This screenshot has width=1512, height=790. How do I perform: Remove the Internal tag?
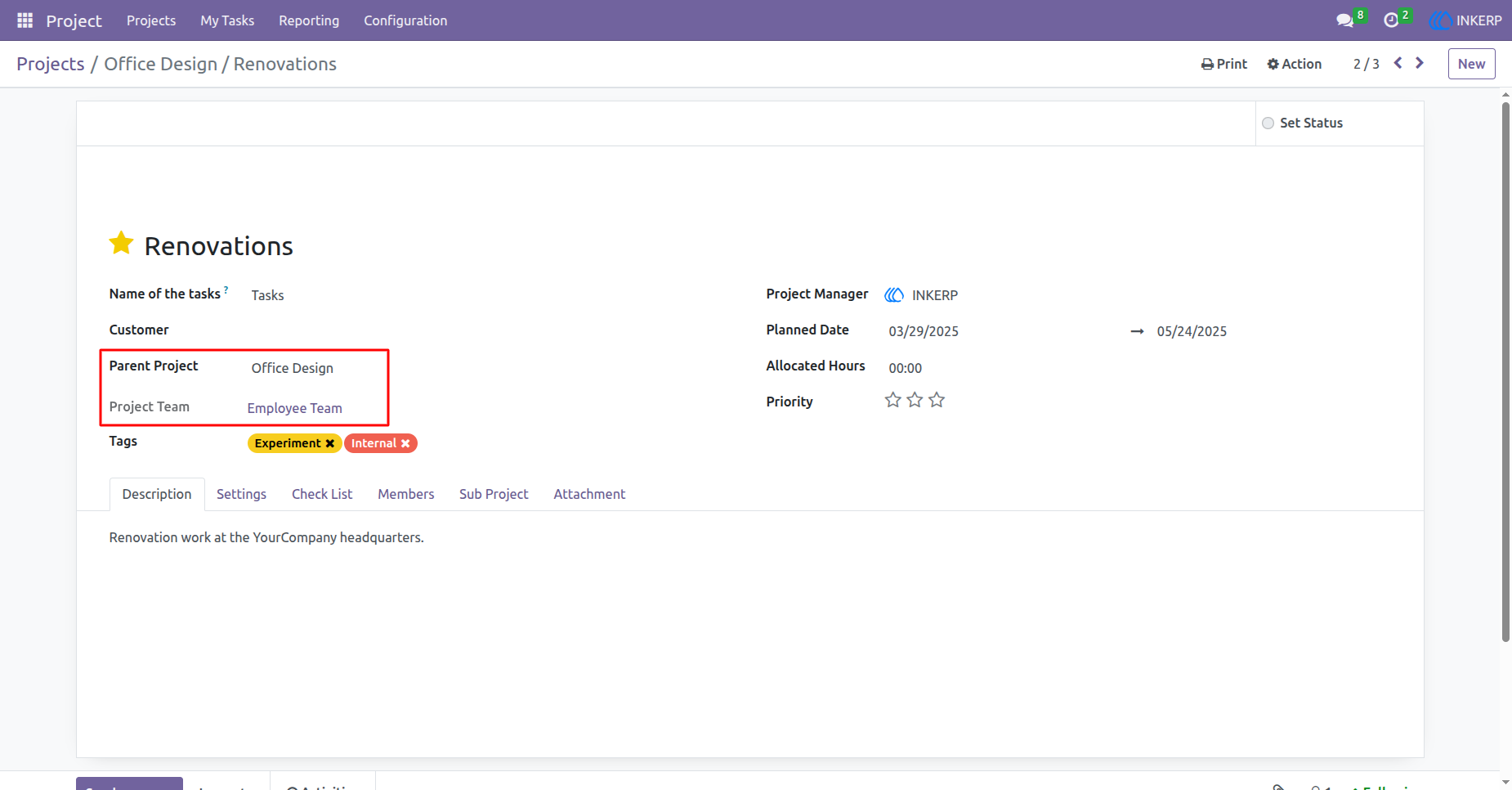click(405, 443)
